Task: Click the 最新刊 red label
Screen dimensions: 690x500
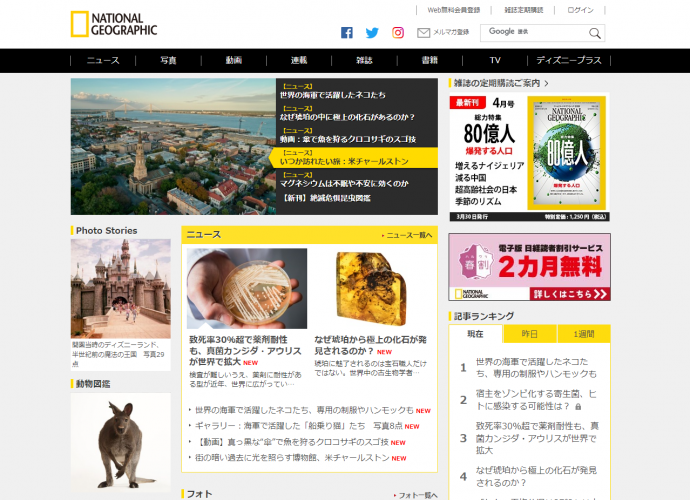Action: pyautogui.click(x=467, y=103)
